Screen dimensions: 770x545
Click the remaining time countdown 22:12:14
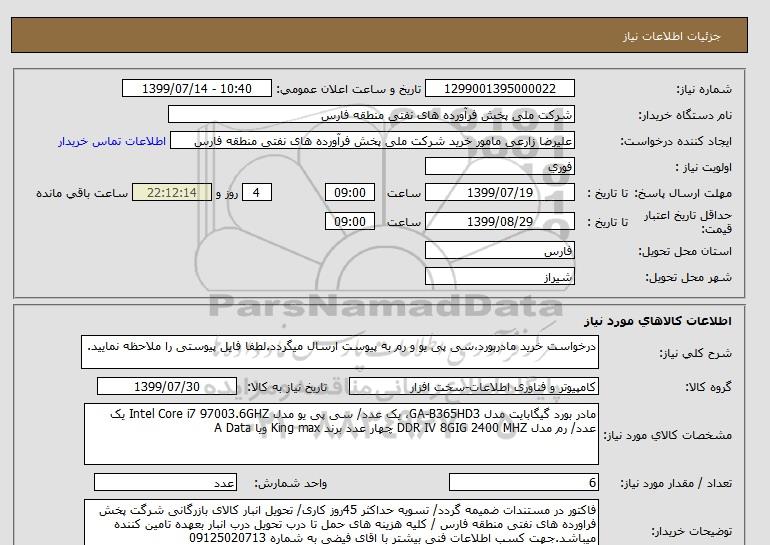pyautogui.click(x=172, y=193)
